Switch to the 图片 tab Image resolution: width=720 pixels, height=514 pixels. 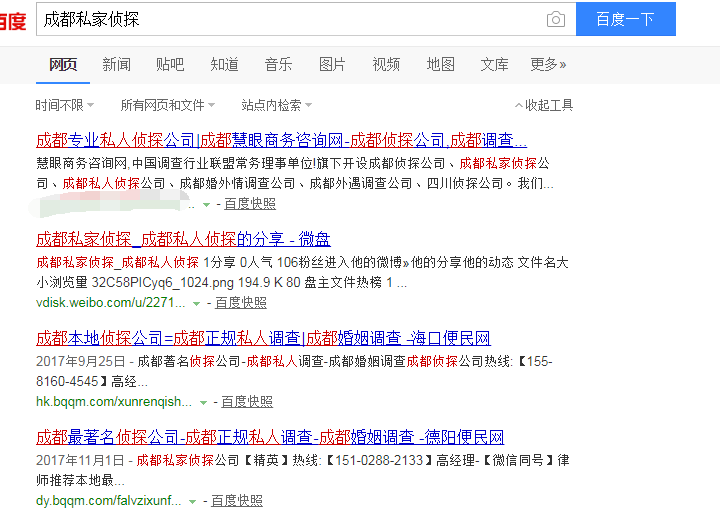tap(332, 64)
